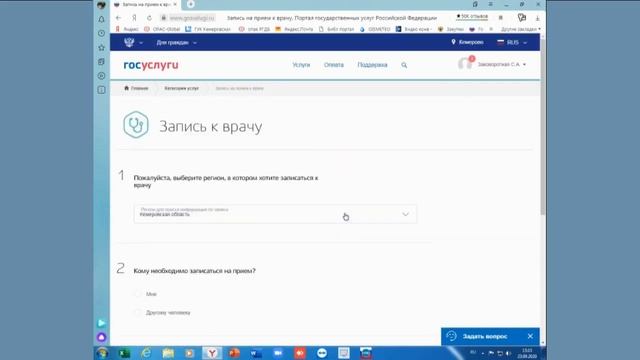This screenshot has width=640, height=360.
Task: Go to 'Категории услуг' breadcrumb
Action: coord(182,88)
